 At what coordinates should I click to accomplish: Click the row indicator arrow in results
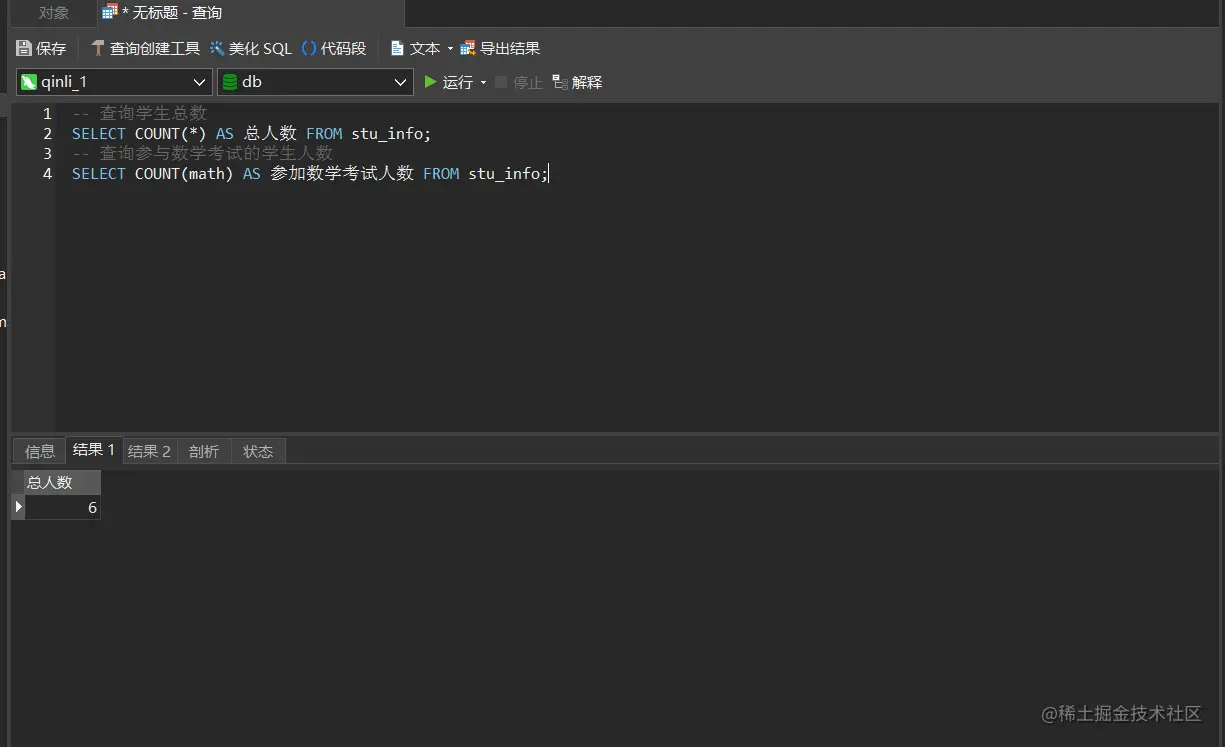(18, 507)
